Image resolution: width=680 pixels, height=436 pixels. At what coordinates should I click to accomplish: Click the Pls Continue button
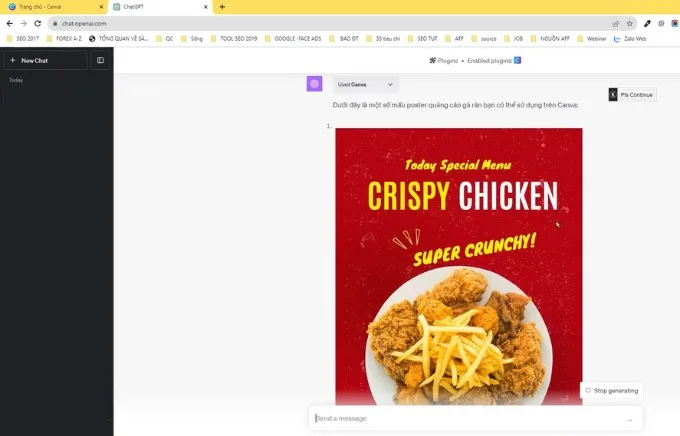tap(632, 95)
